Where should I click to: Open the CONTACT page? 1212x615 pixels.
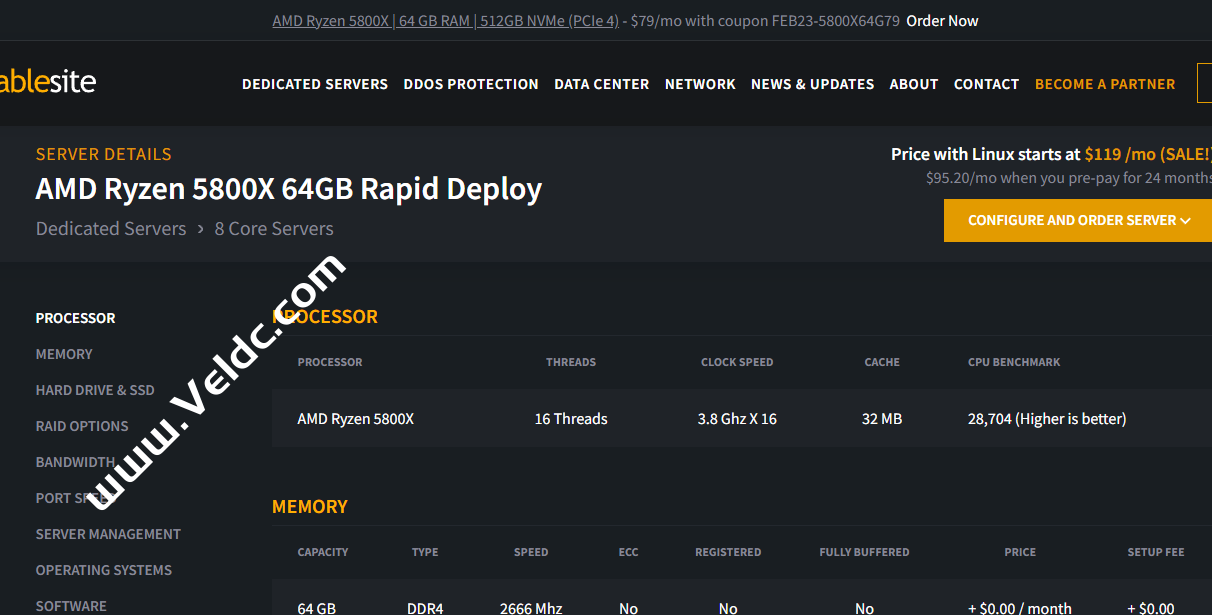[986, 84]
